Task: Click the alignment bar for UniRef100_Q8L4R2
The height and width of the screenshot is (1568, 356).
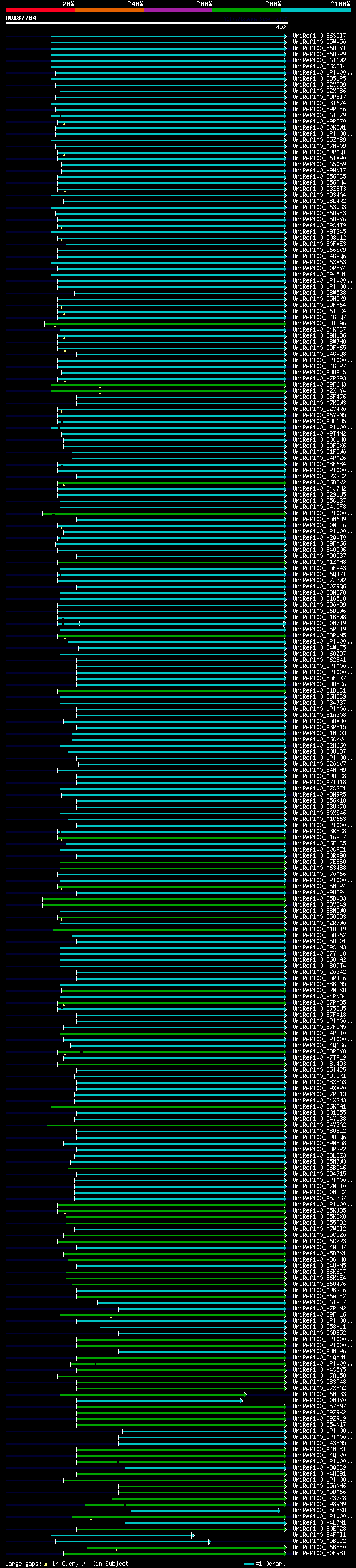Action: click(x=175, y=201)
